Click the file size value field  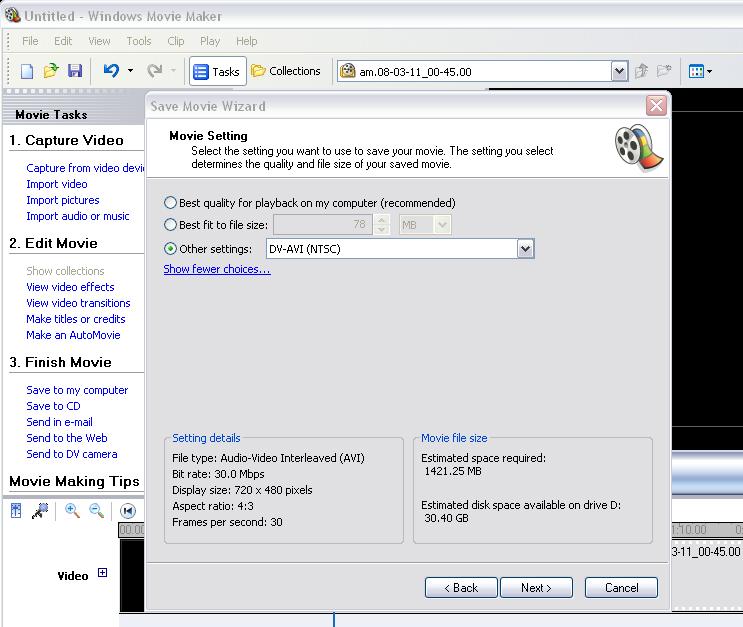323,224
